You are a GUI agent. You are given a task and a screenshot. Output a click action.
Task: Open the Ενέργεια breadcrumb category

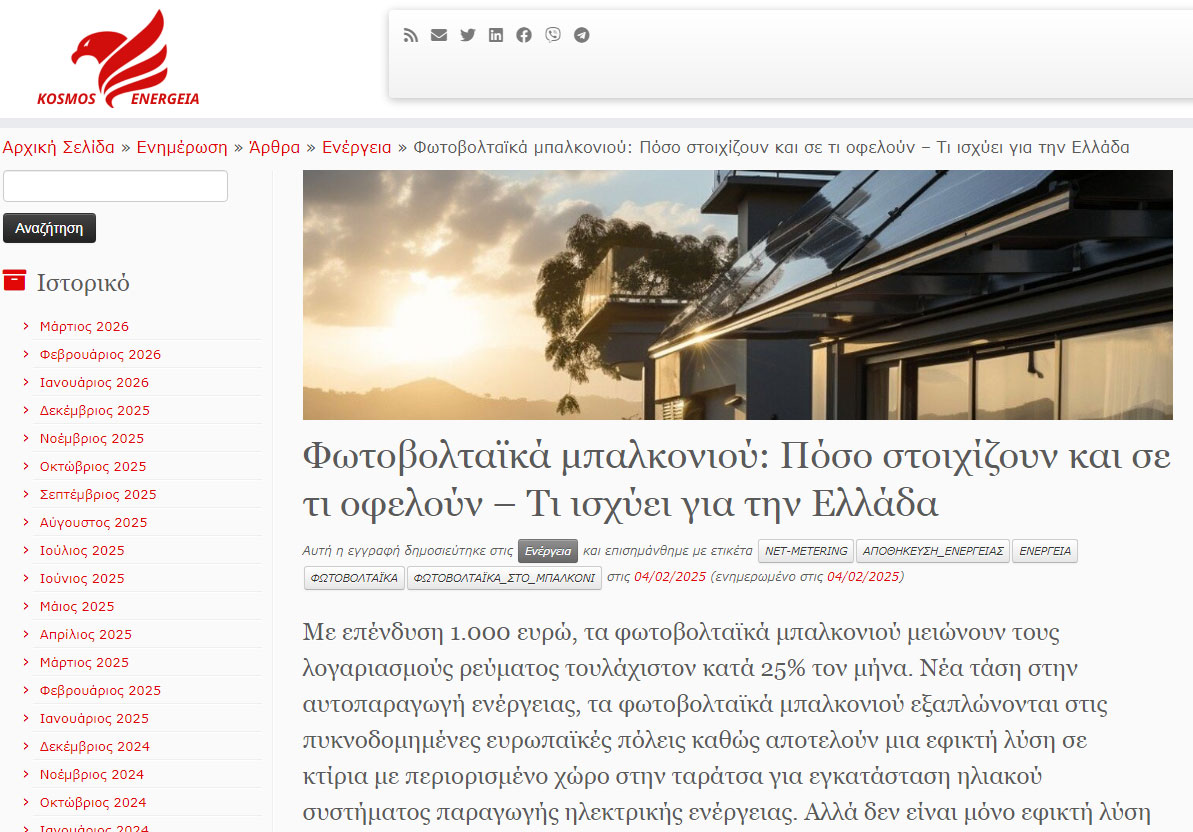tap(356, 147)
